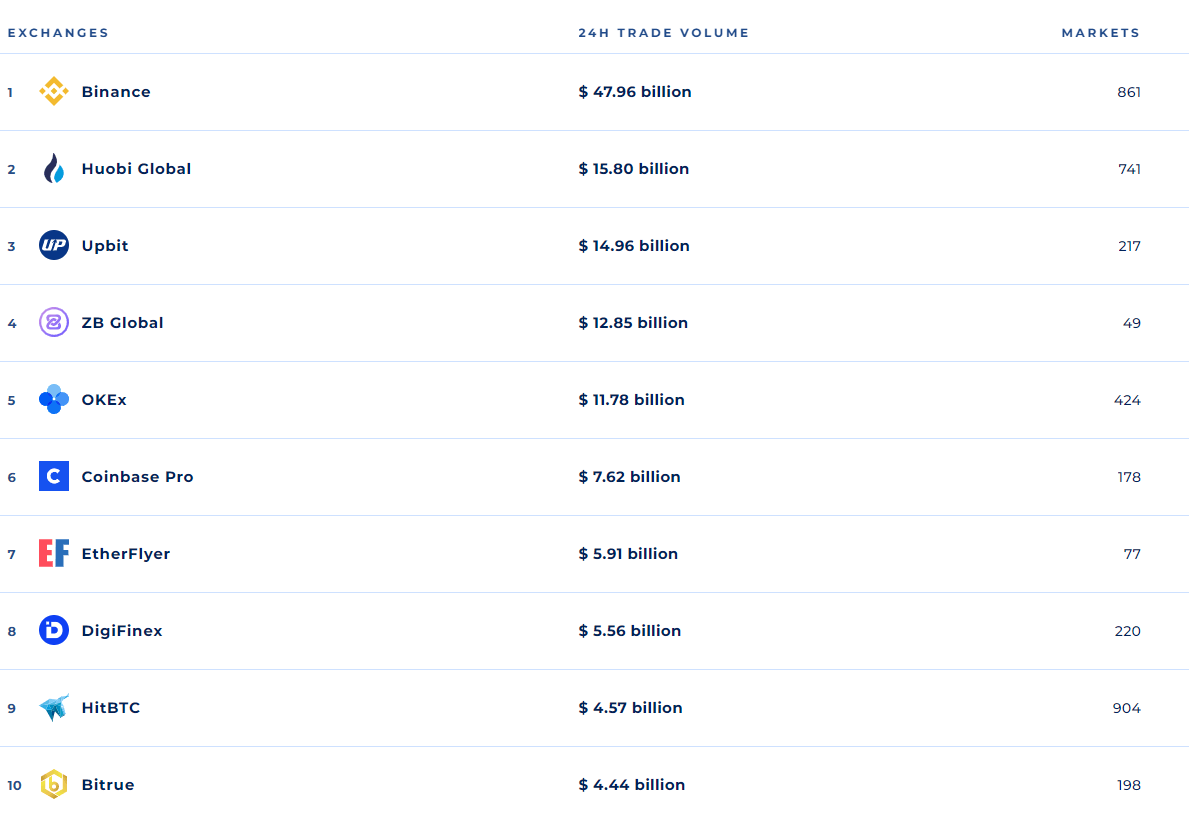Select the $ 12.85 billion volume value
Viewport: 1189px width, 822px height.
[633, 322]
